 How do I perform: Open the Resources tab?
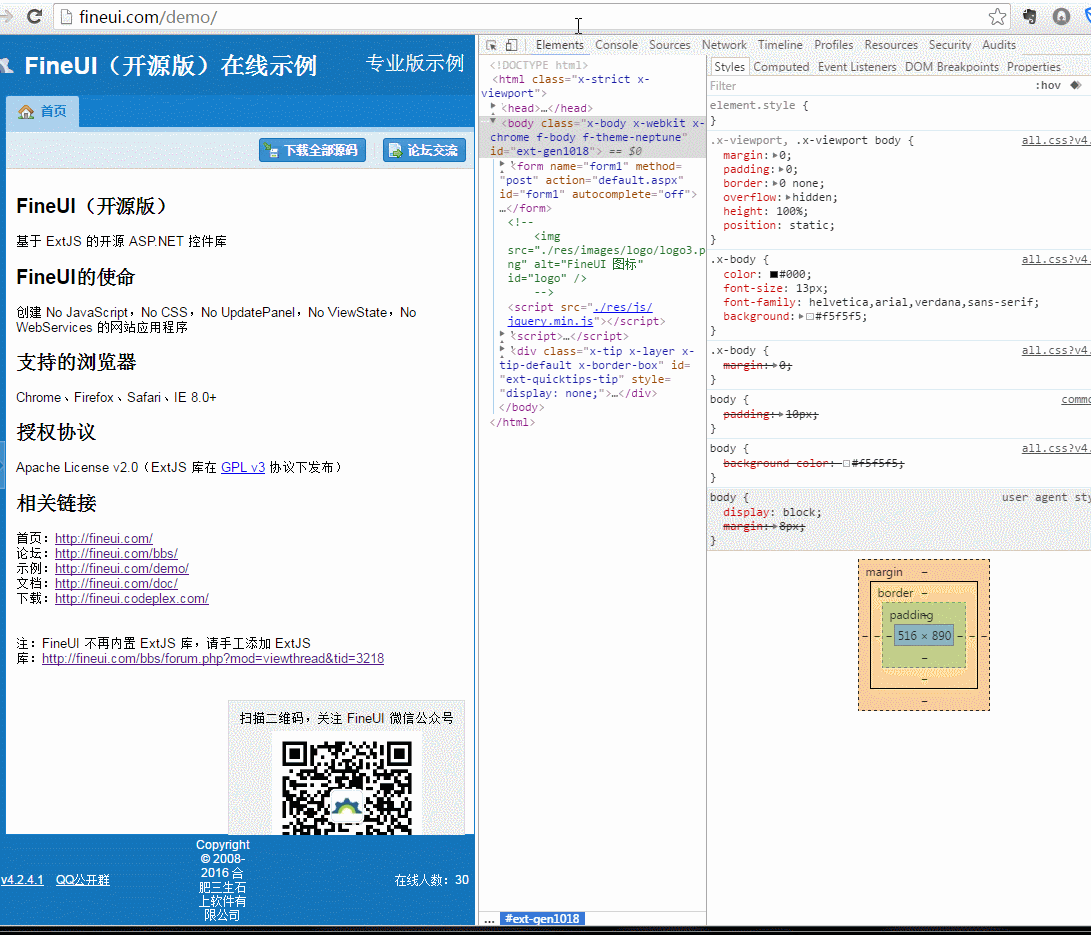(891, 45)
